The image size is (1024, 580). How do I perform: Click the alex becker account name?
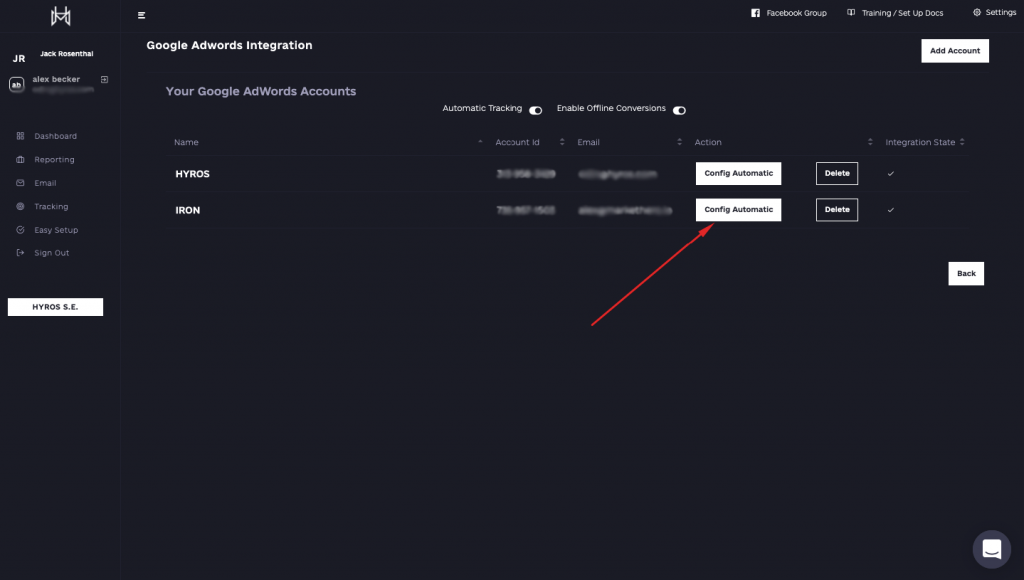pyautogui.click(x=56, y=79)
